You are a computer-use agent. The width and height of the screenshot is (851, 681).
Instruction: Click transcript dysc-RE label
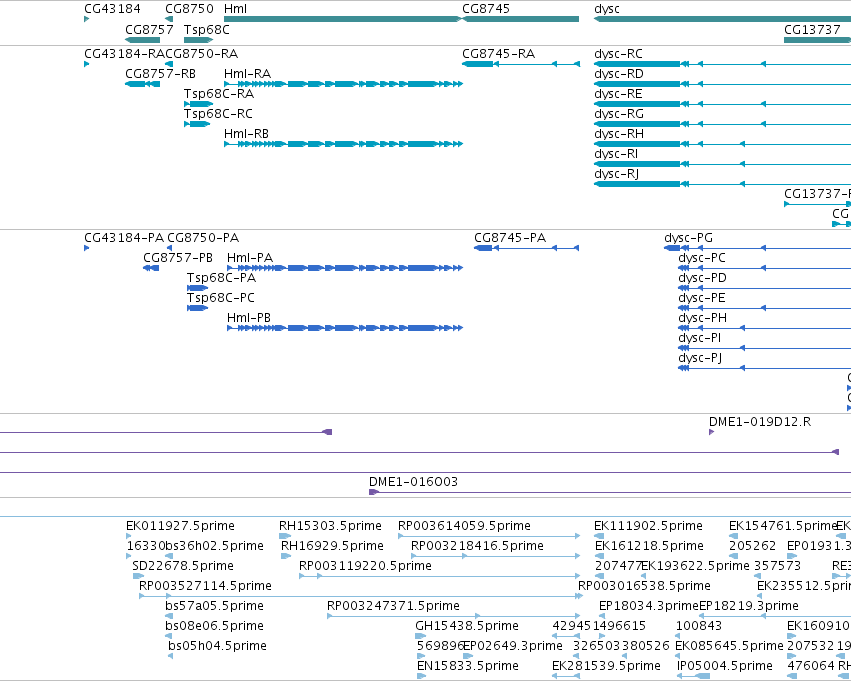pyautogui.click(x=618, y=94)
